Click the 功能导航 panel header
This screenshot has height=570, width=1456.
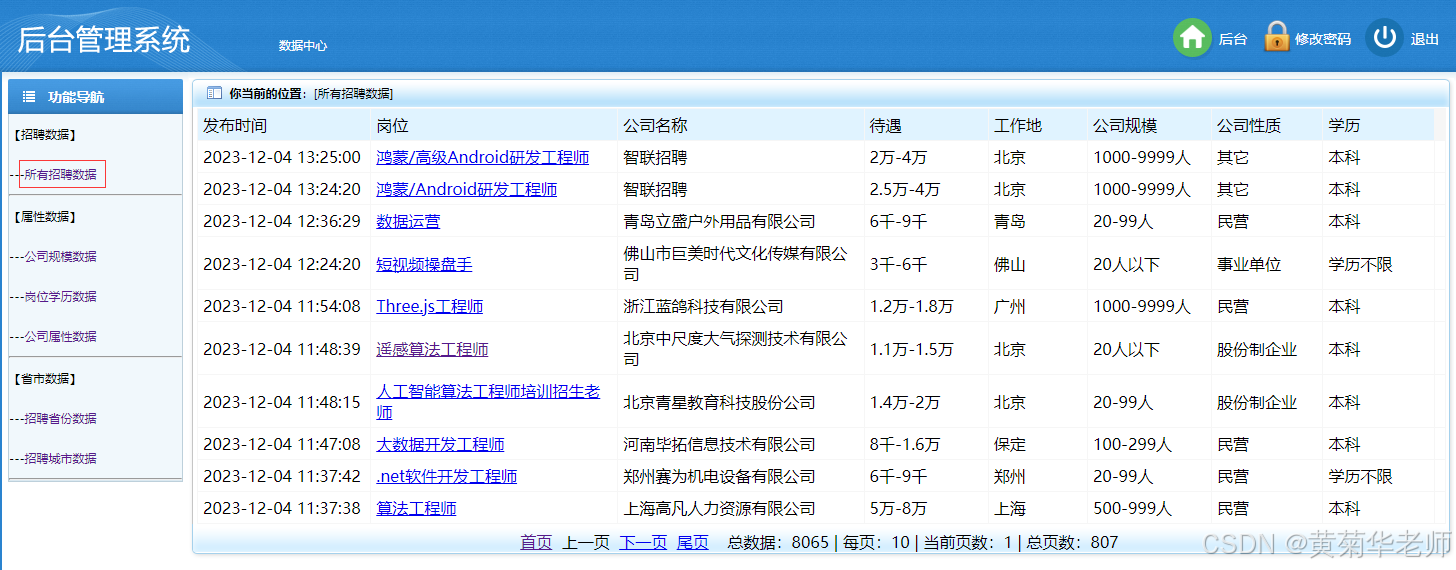click(x=96, y=97)
